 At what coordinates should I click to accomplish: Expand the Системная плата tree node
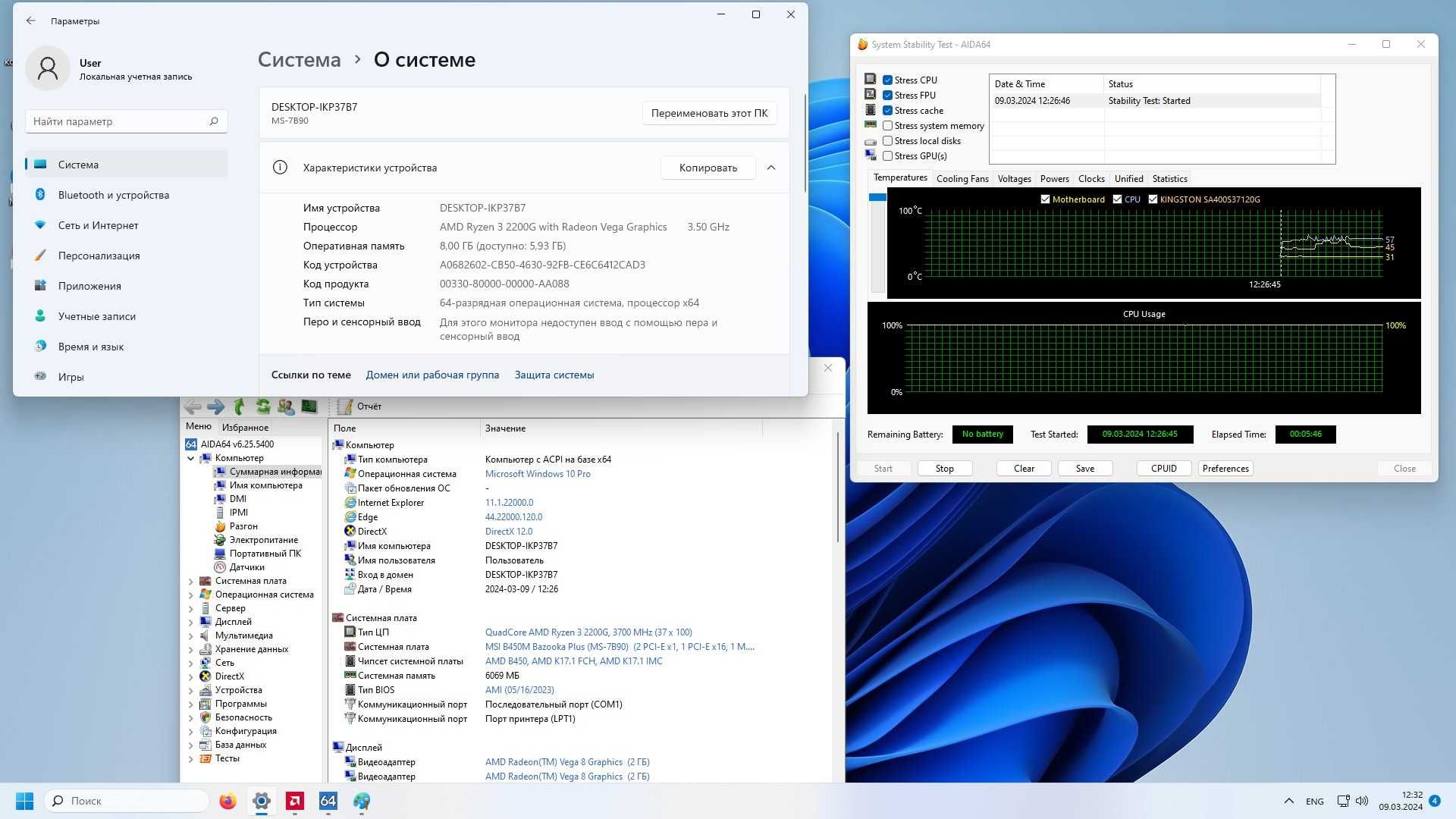(190, 581)
